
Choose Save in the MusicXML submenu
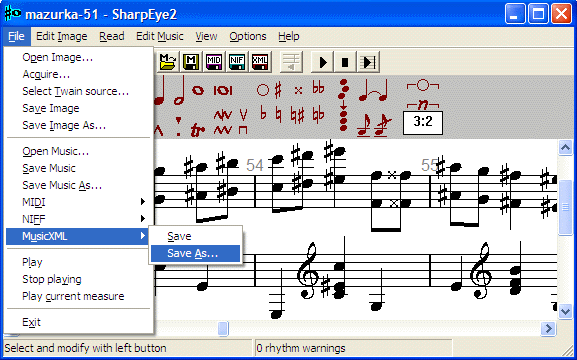pos(195,236)
